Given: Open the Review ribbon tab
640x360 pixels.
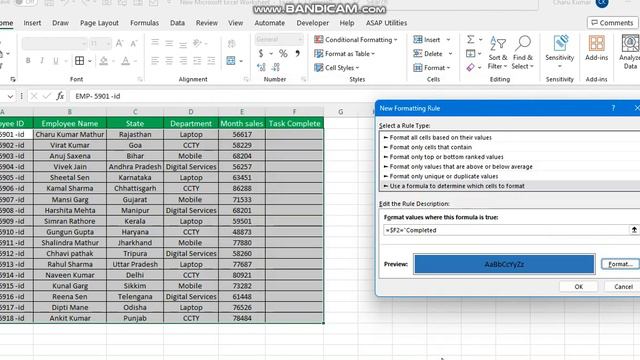Looking at the screenshot, I should (x=207, y=23).
